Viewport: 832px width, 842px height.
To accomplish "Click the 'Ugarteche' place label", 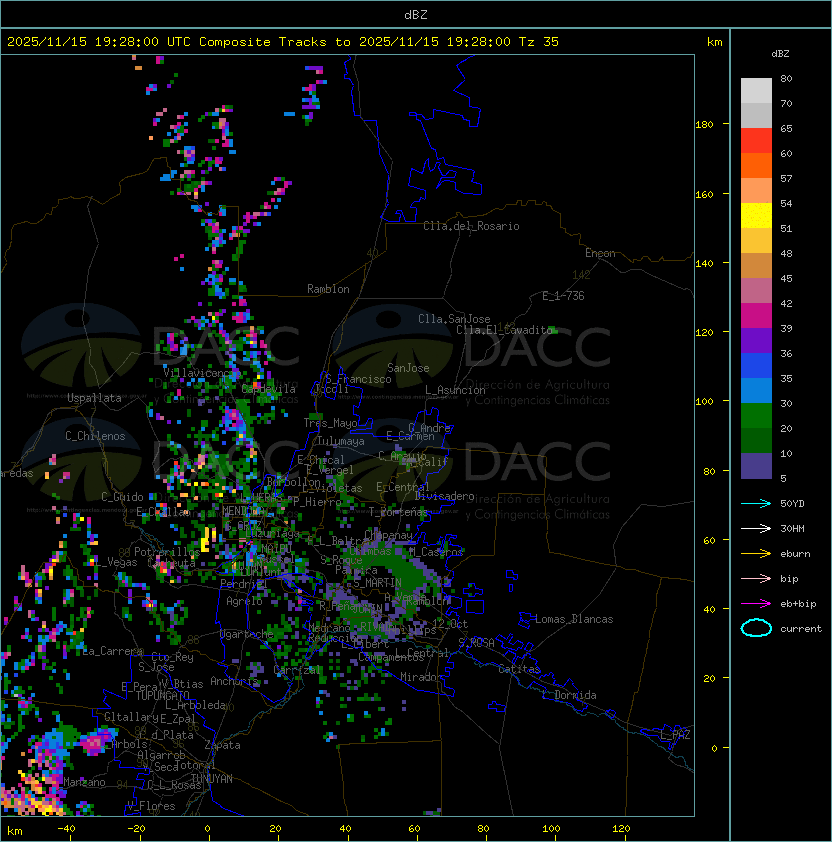I will (x=247, y=634).
